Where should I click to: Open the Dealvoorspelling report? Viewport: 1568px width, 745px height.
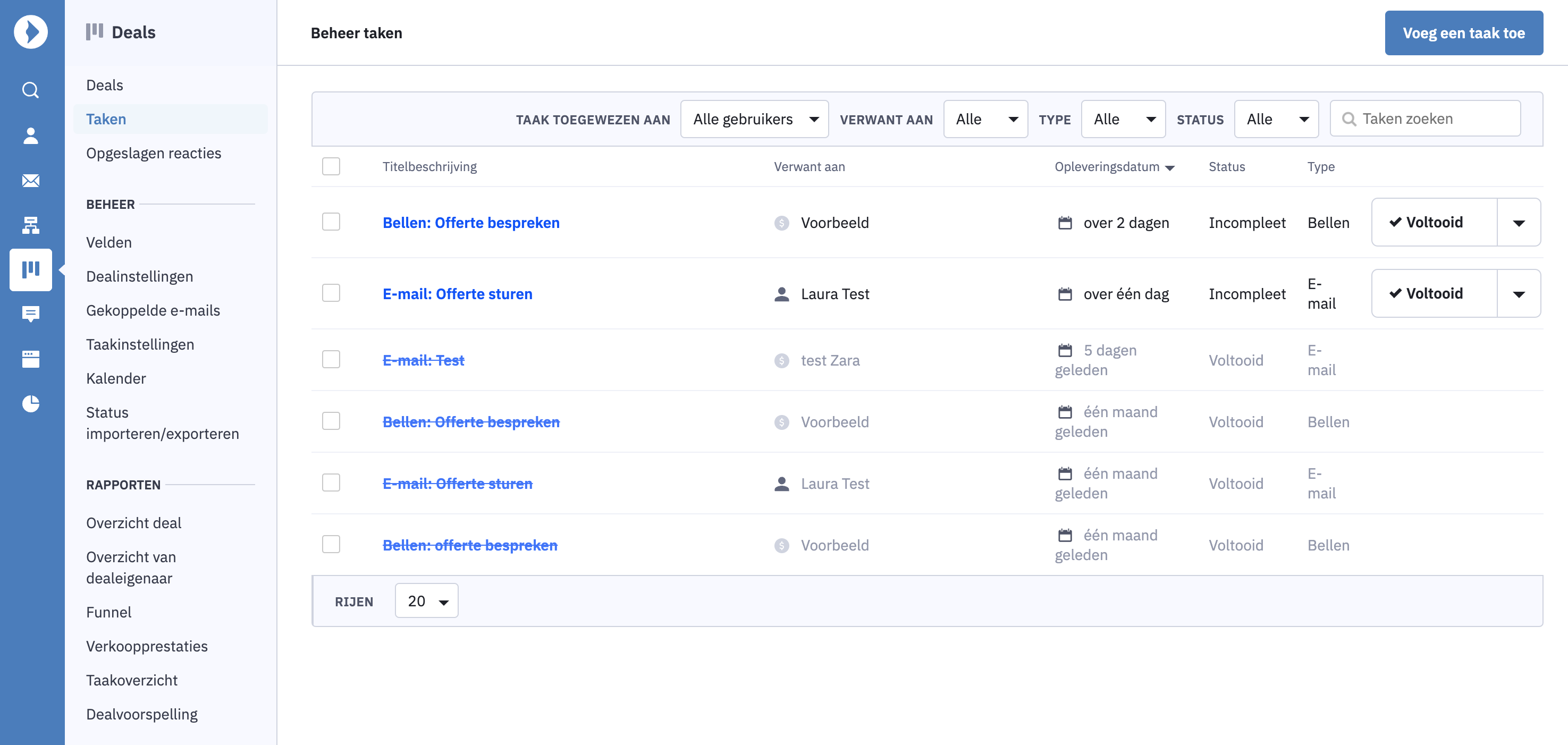[x=142, y=715]
